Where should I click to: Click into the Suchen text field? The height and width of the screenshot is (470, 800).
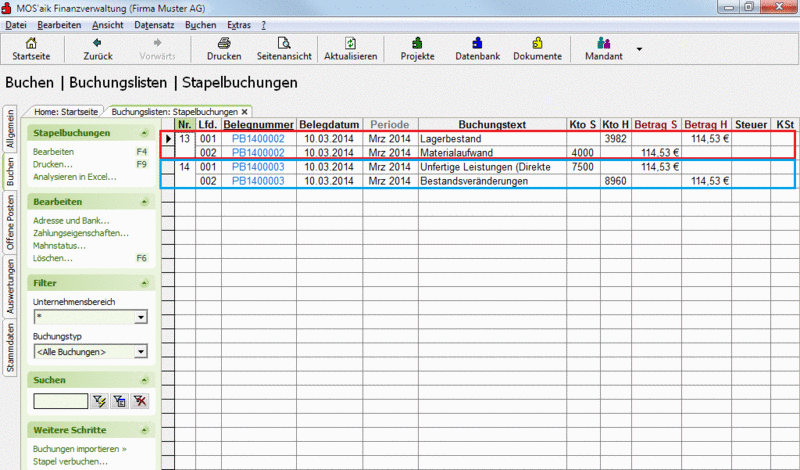61,401
